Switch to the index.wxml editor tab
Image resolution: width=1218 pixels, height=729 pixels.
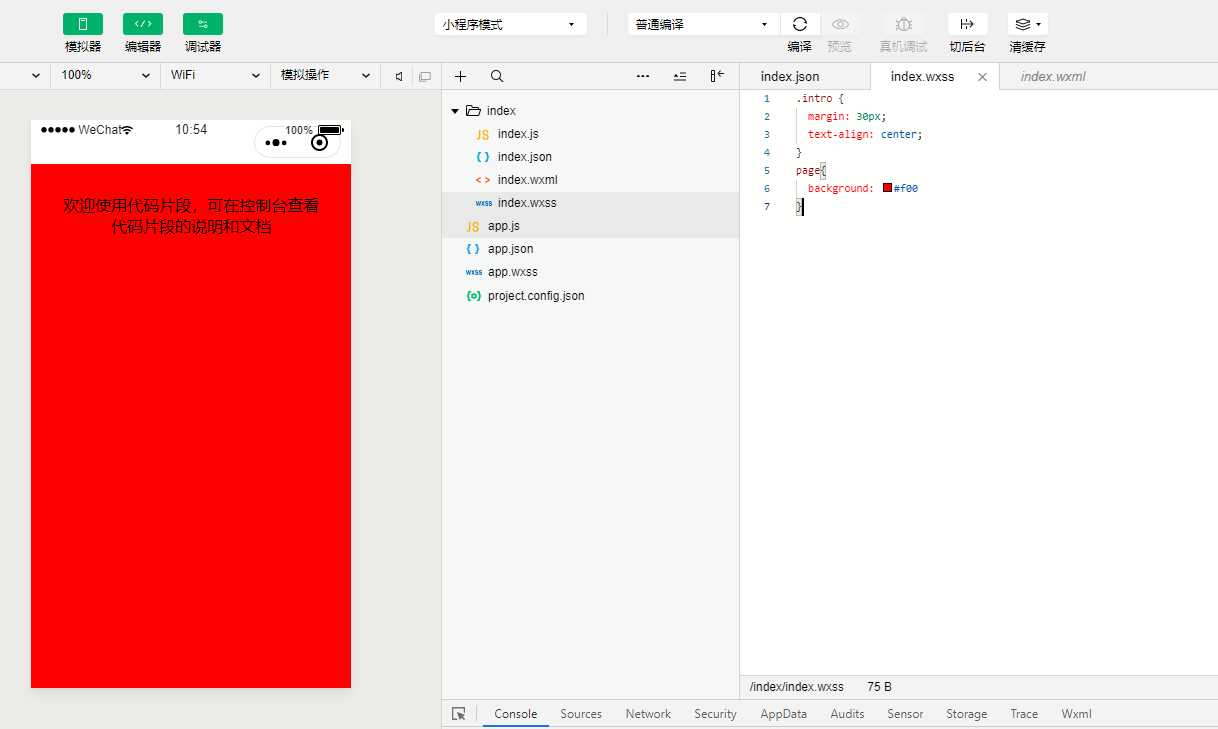click(x=1053, y=76)
